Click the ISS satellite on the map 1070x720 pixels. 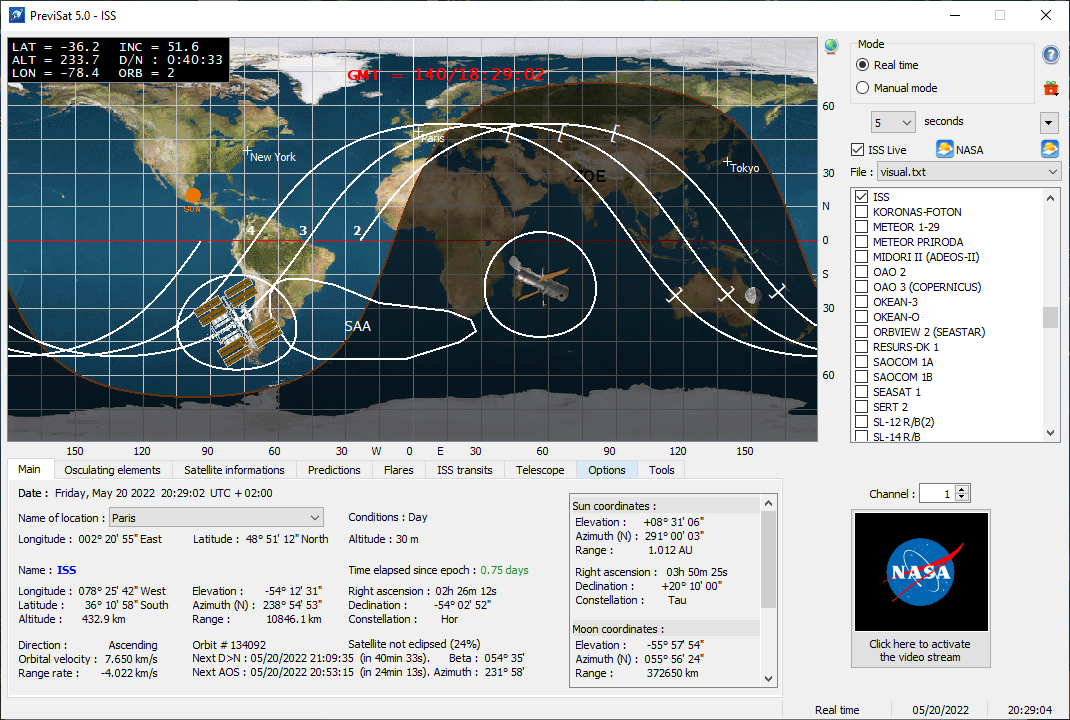coord(237,323)
